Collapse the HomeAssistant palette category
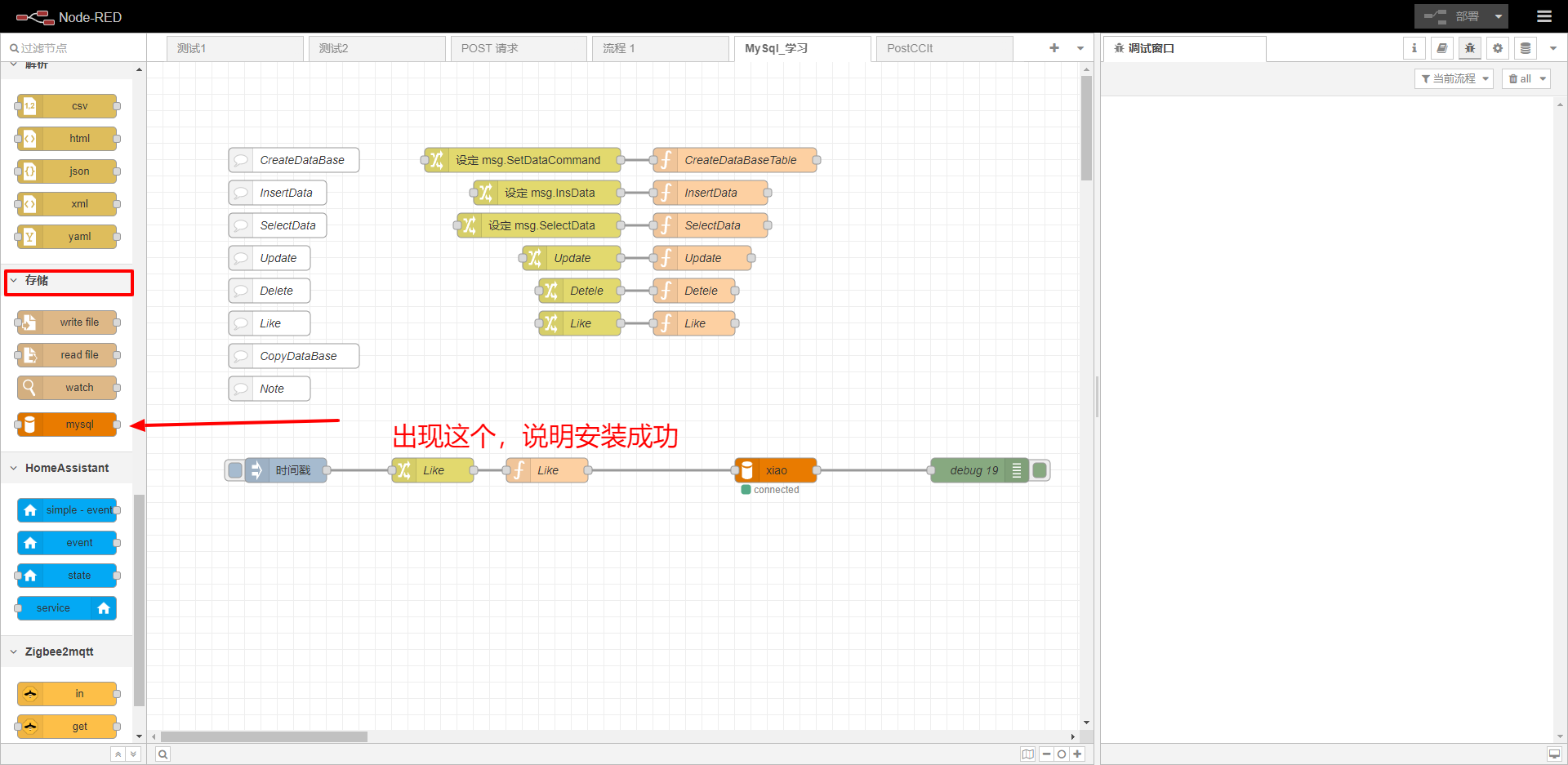Image resolution: width=1568 pixels, height=765 pixels. [67, 468]
